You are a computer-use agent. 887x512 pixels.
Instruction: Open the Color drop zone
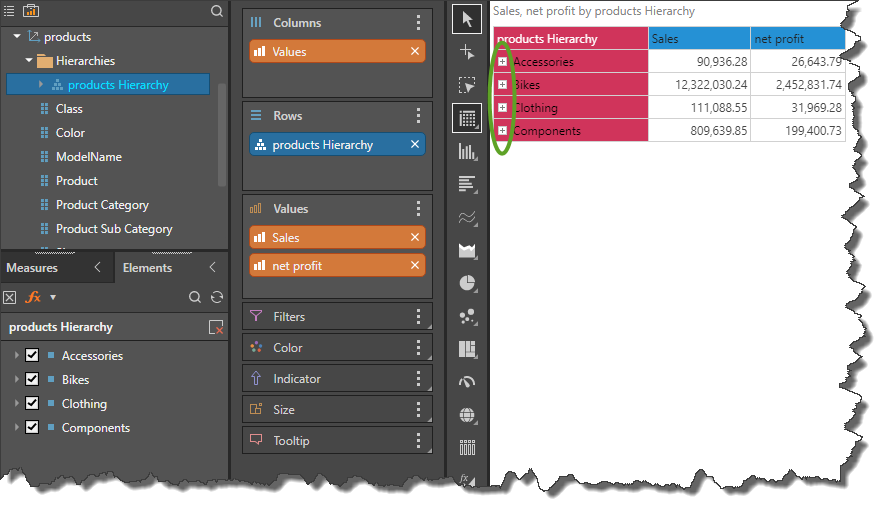click(289, 348)
